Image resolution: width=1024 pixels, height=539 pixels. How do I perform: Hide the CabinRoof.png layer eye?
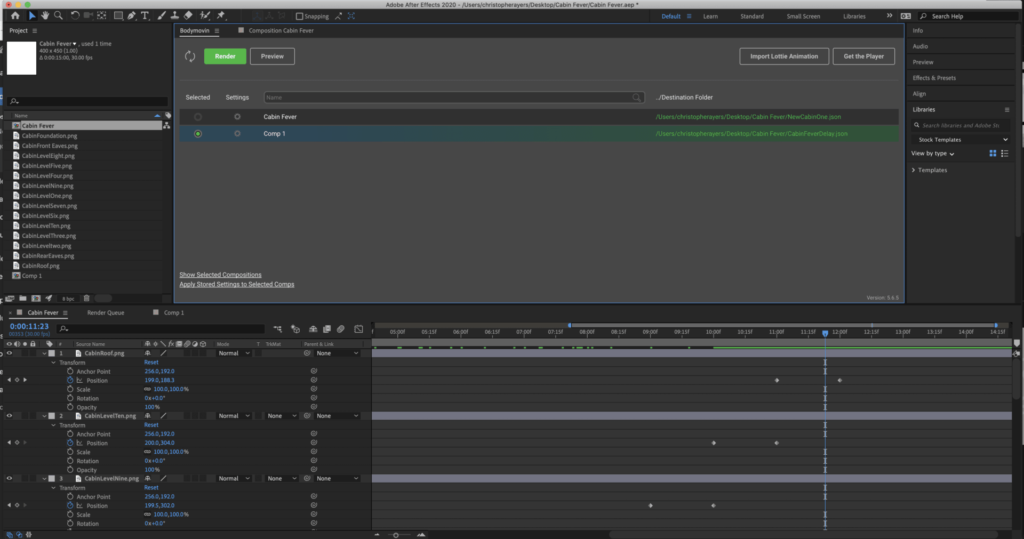click(x=9, y=353)
